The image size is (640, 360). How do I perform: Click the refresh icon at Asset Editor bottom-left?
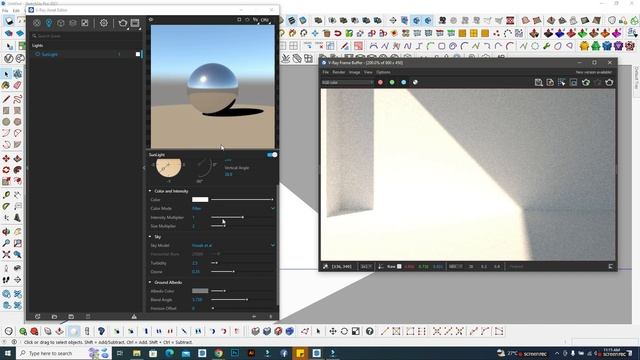pos(38,316)
